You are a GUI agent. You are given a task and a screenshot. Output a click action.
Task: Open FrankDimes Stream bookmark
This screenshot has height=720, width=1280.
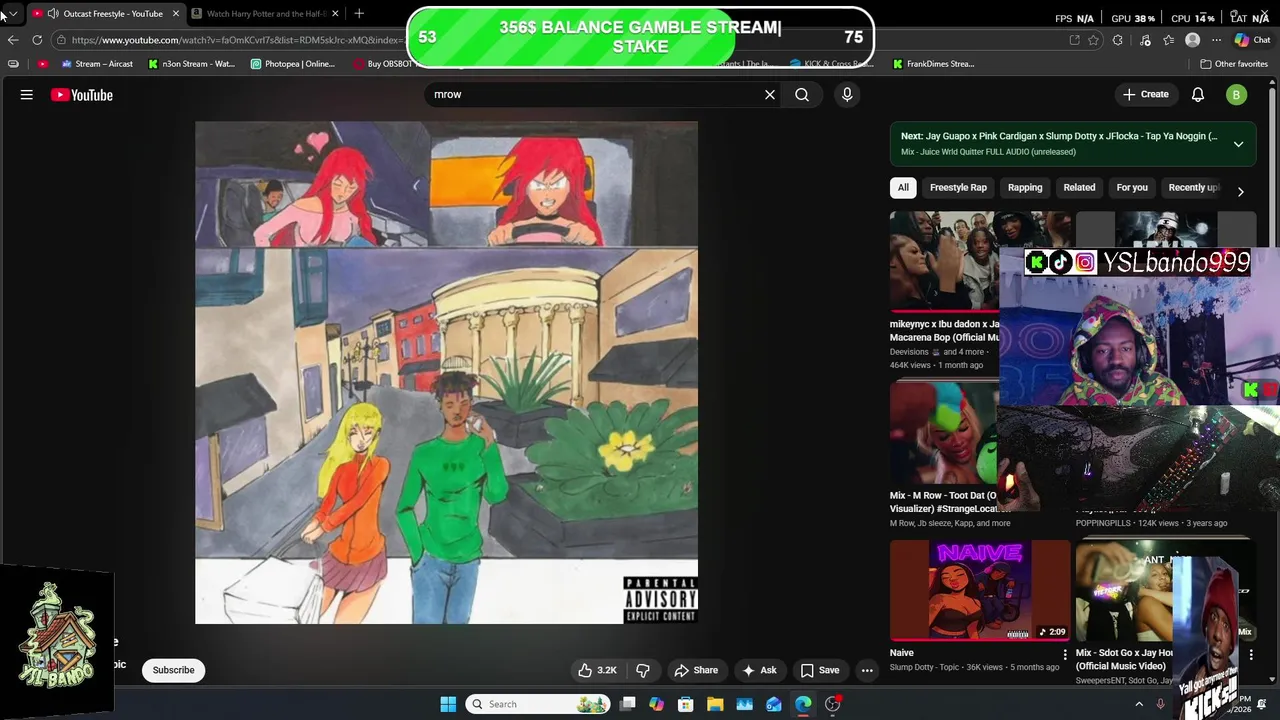(x=934, y=64)
